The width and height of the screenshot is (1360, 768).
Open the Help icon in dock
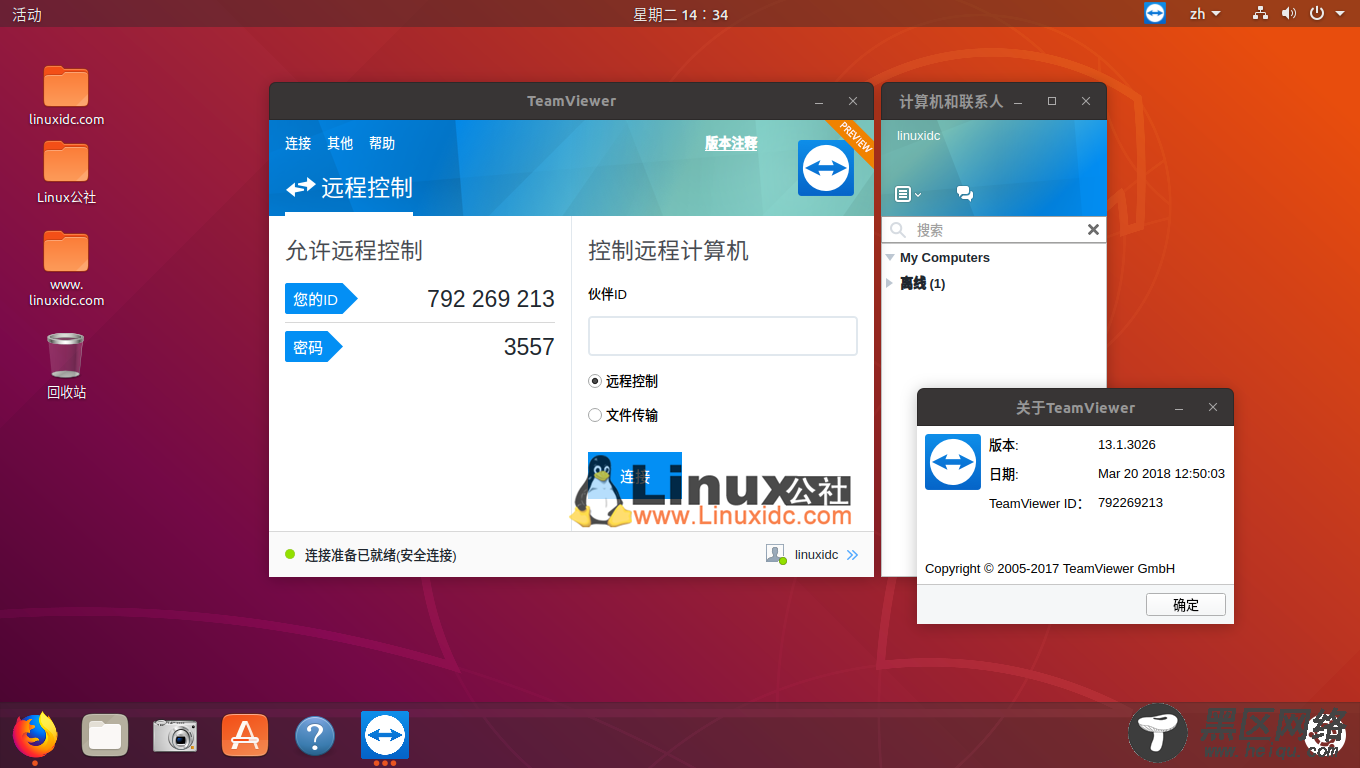tap(315, 736)
